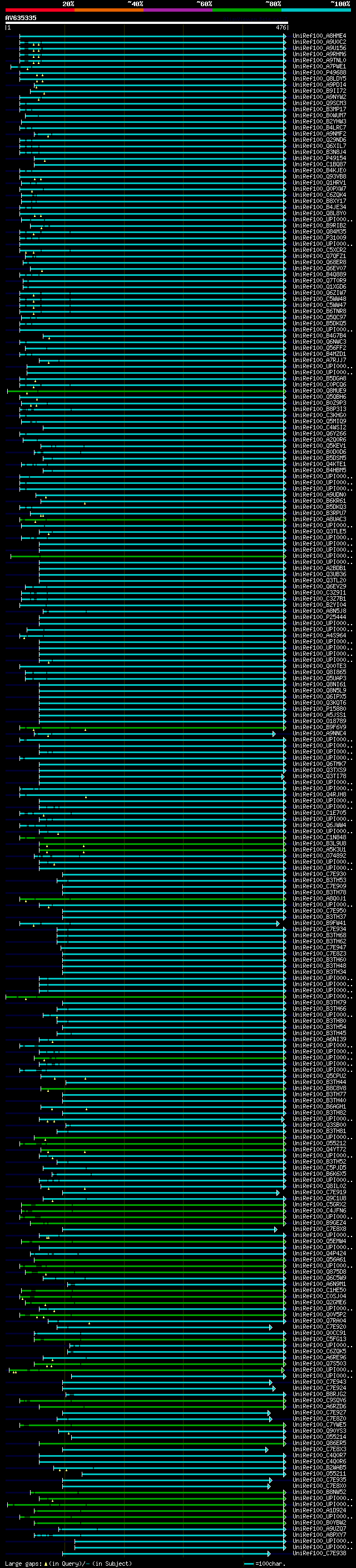This screenshot has width=356, height=1568.
Task: Select the UniRef100_Q93VB8 label
Action: coord(319,176)
